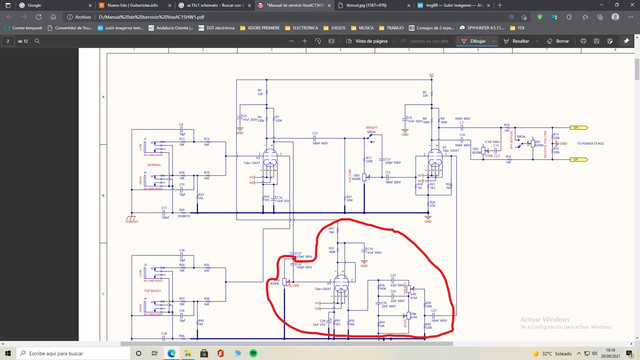Print the PDF document
The width and height of the screenshot is (640, 360).
pyautogui.click(x=583, y=41)
